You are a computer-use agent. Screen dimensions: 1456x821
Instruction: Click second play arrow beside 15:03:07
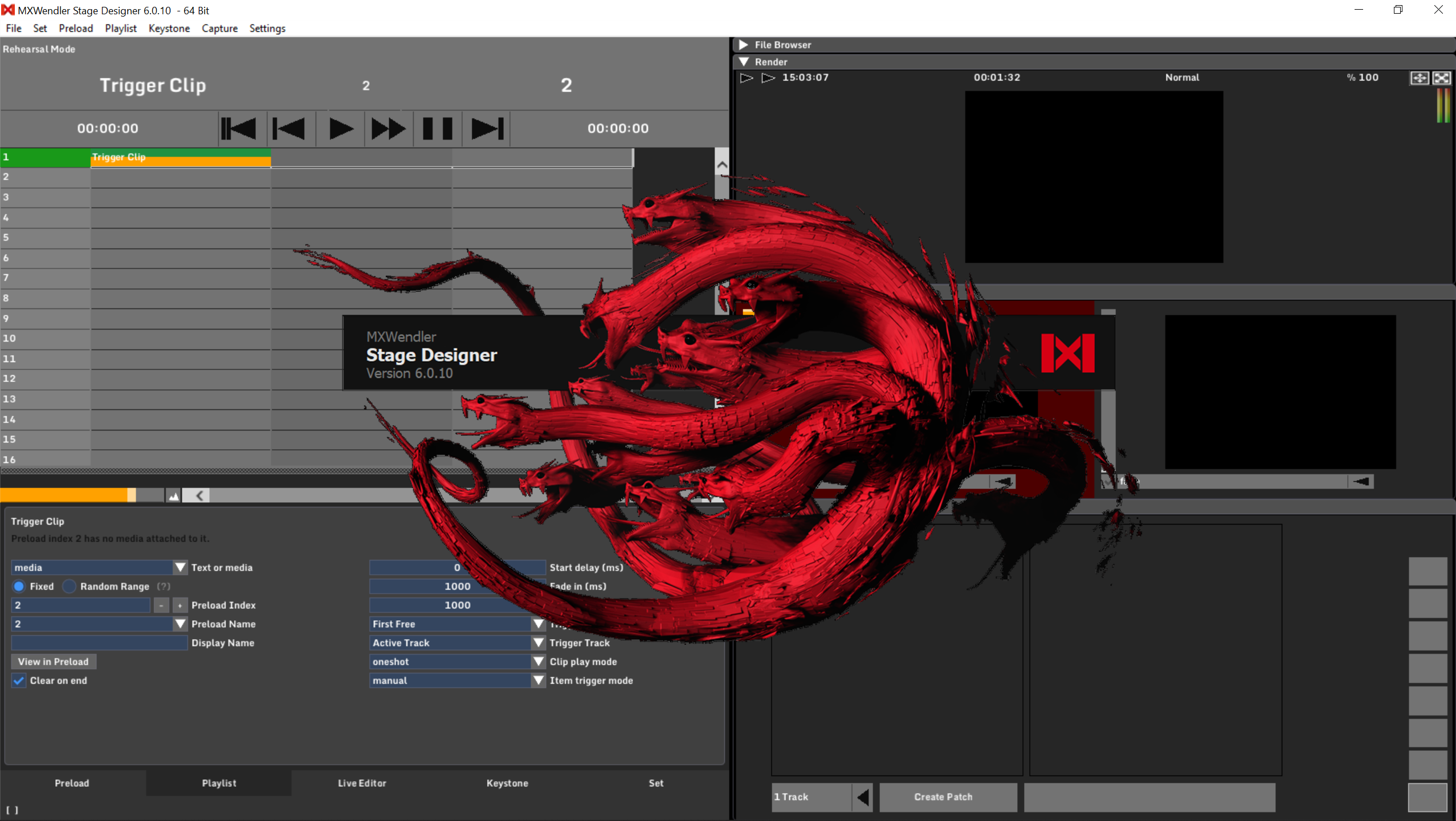[x=768, y=78]
